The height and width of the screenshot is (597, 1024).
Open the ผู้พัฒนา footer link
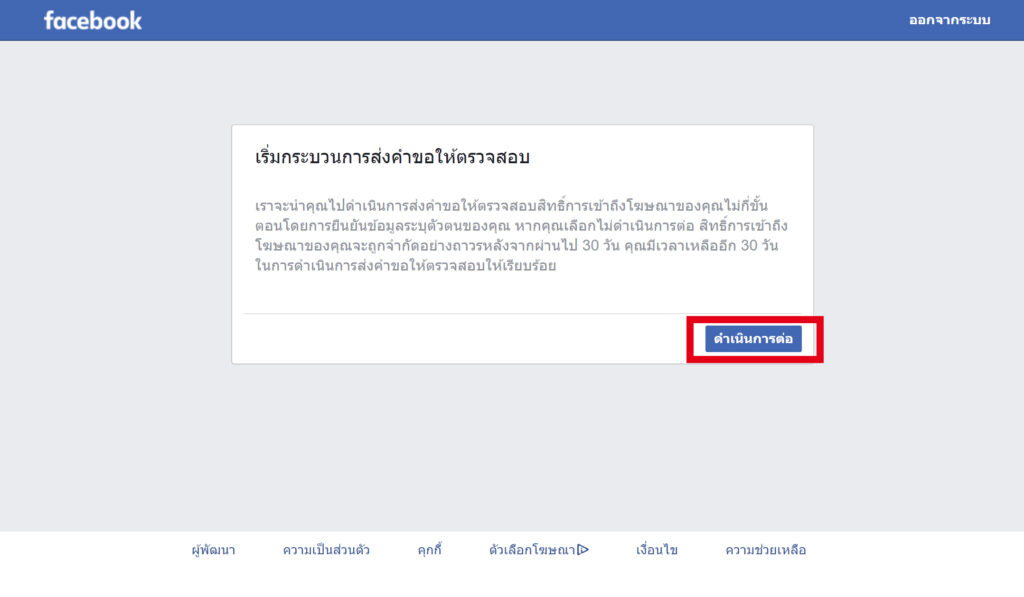coord(214,550)
